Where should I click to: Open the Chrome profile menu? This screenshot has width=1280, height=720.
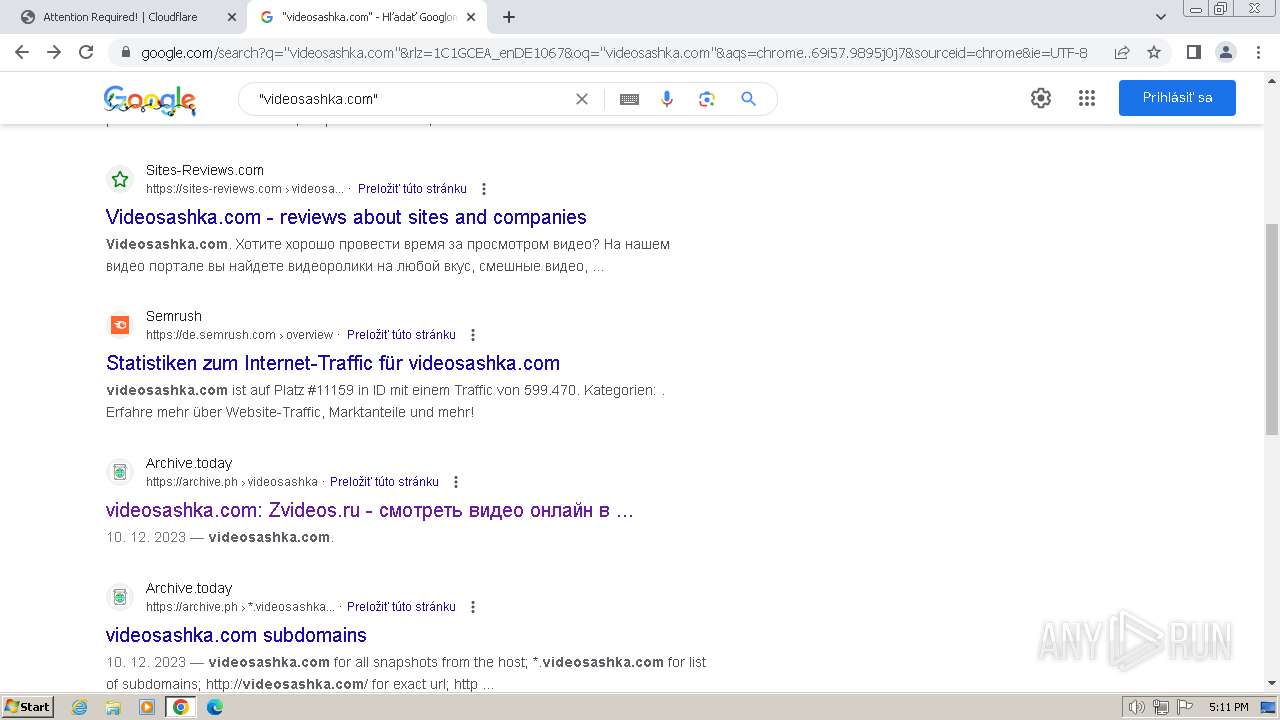1225,52
